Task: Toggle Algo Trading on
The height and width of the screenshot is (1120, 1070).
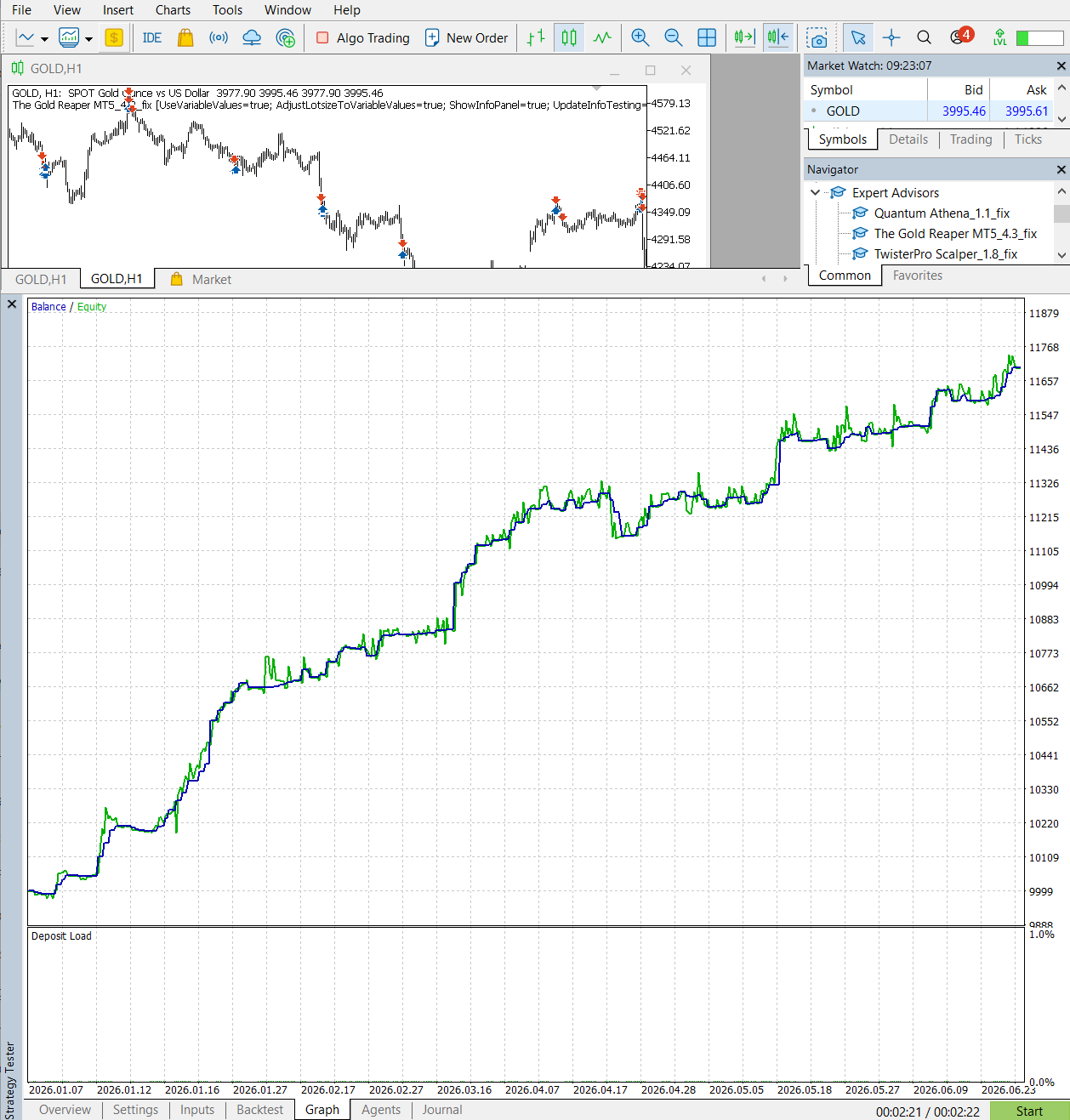Action: (362, 37)
